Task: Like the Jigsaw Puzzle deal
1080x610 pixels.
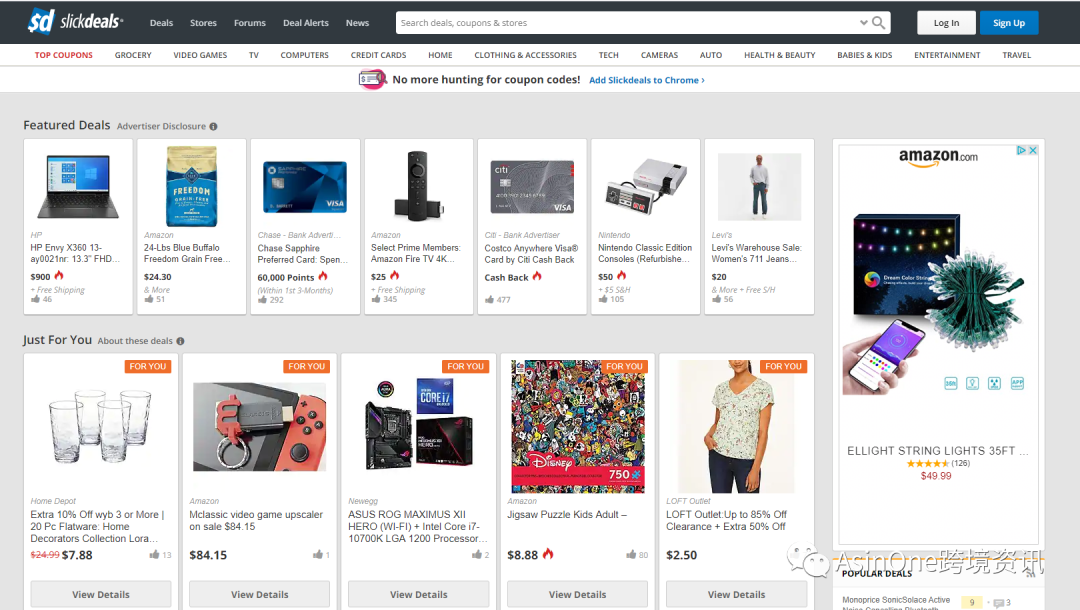Action: point(631,554)
